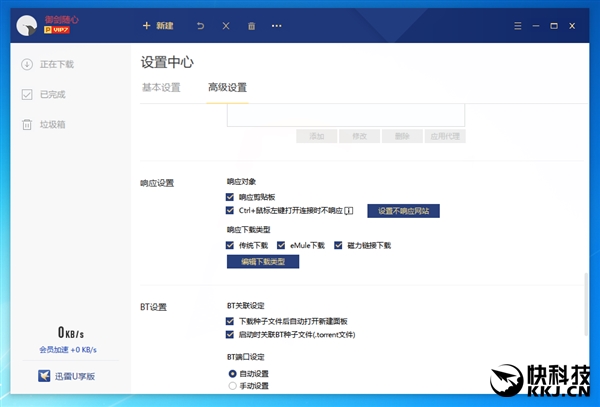
Task: Open the 已完成 list
Action: [53, 94]
